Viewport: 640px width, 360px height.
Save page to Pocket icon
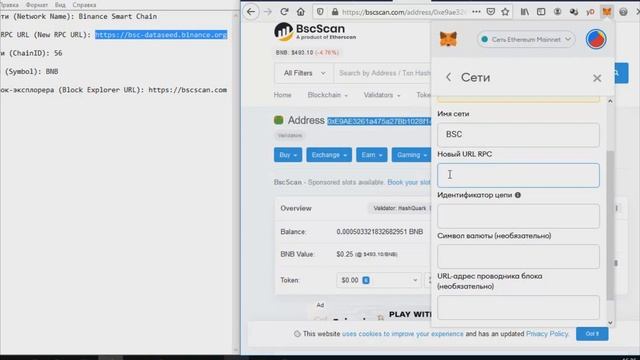click(491, 12)
